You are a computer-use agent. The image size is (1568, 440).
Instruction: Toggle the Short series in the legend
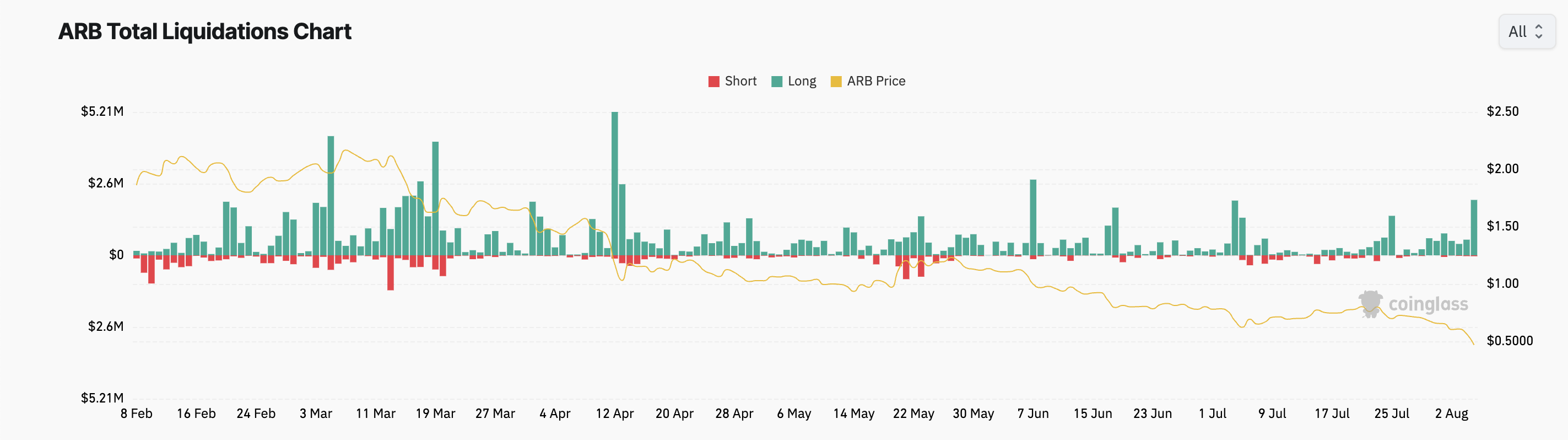click(x=740, y=81)
